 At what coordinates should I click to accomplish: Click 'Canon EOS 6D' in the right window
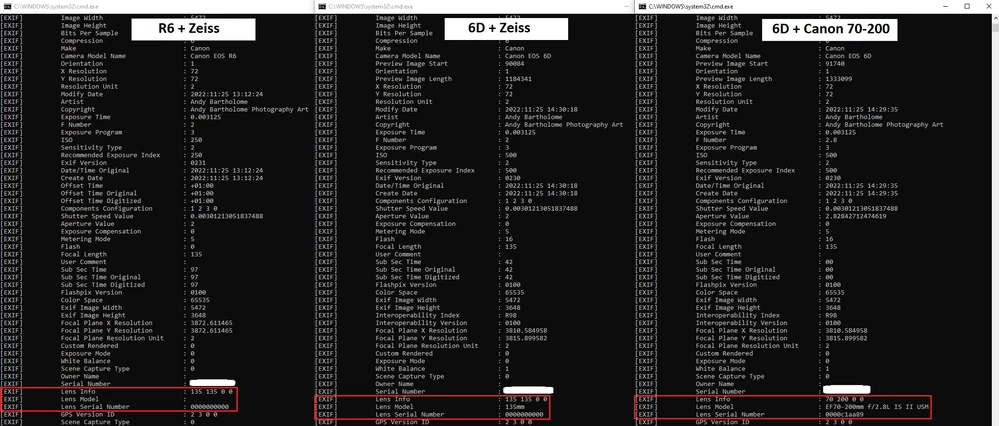849,56
